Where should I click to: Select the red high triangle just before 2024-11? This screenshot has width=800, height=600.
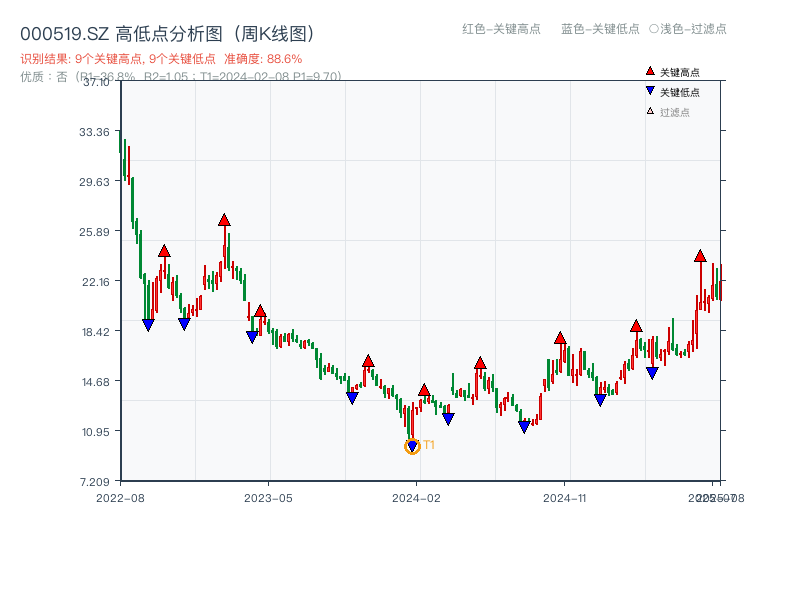(560, 338)
